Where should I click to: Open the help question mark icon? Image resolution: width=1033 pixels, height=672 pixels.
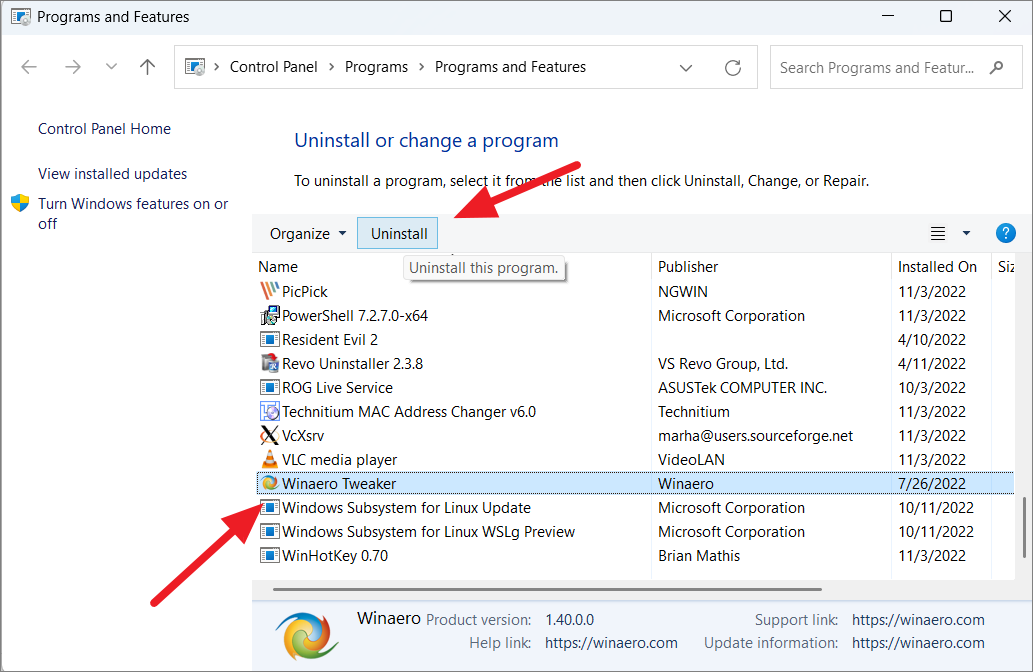point(1005,233)
